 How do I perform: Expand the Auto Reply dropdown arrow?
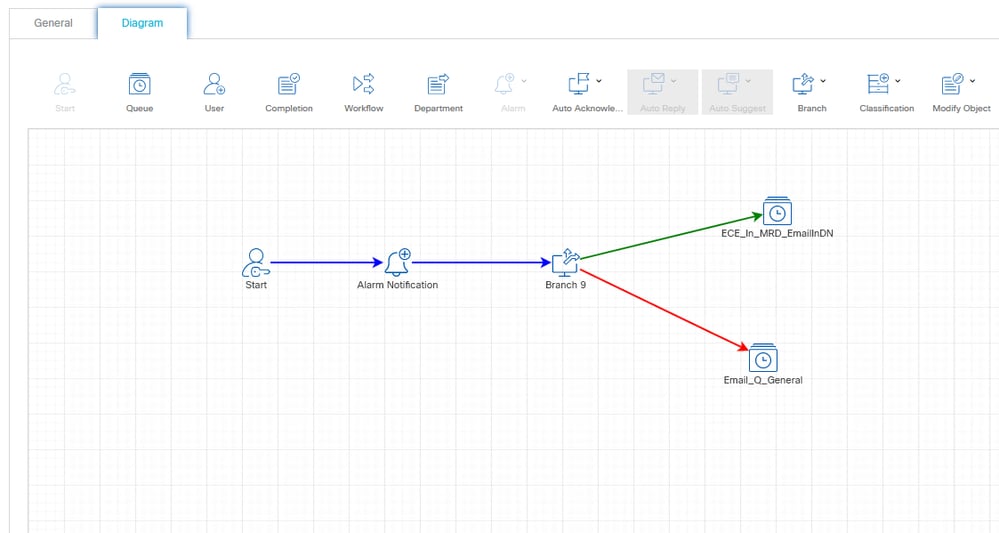[x=673, y=81]
